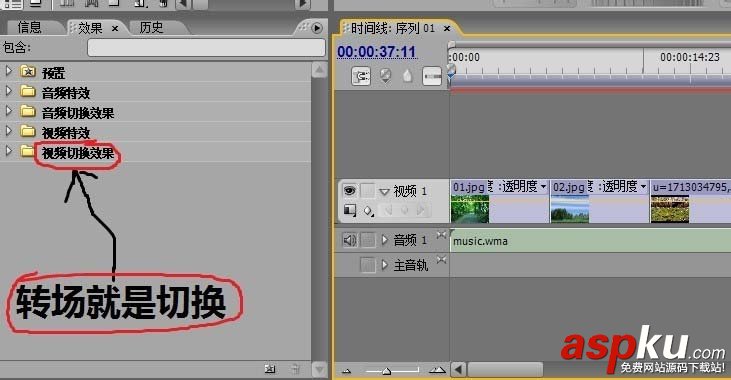Image resolution: width=731 pixels, height=380 pixels.
Task: Click the unnumbered marker icon in timeline
Action: click(407, 76)
